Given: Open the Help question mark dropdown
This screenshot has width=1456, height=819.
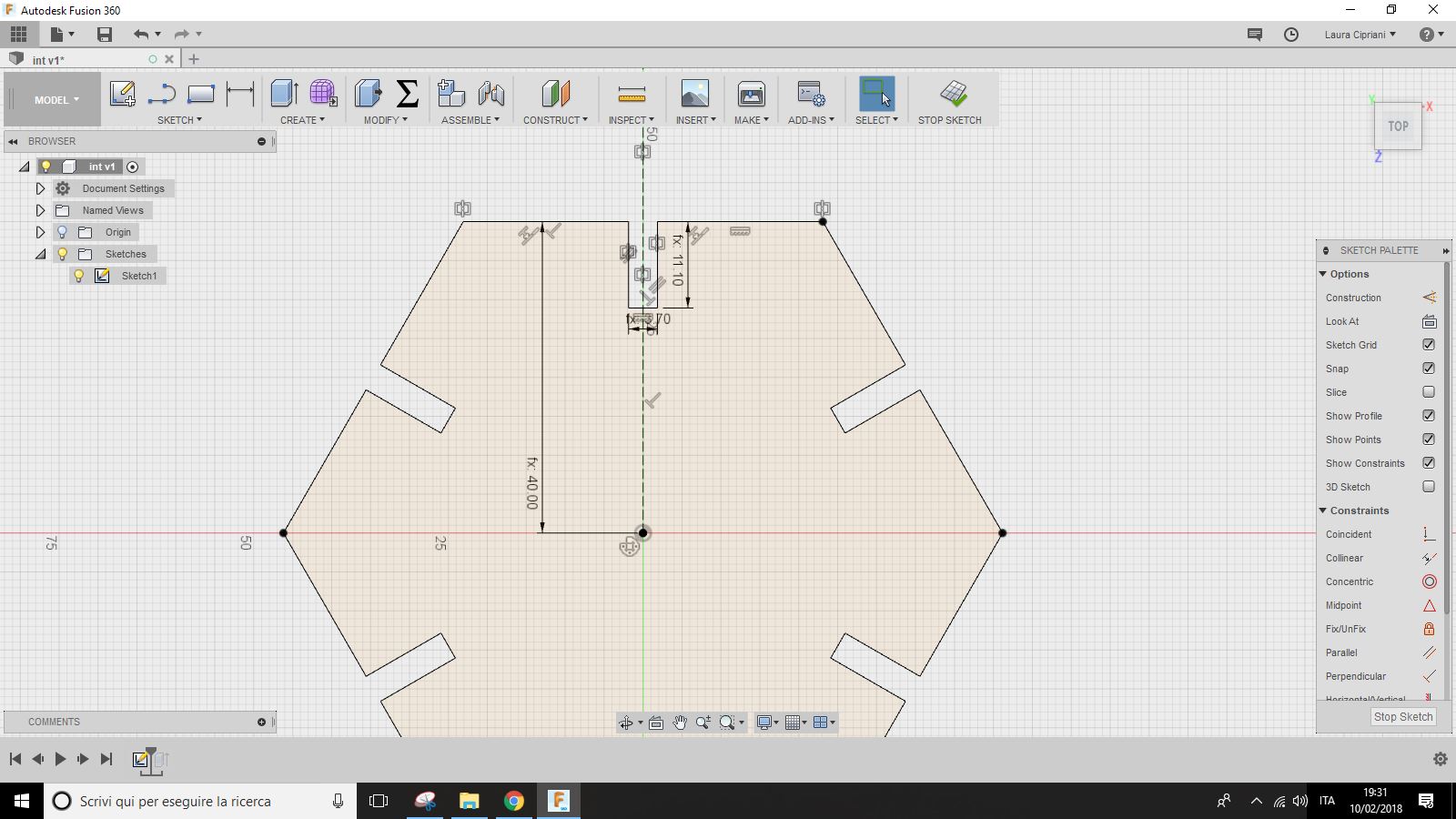Looking at the screenshot, I should [1431, 35].
